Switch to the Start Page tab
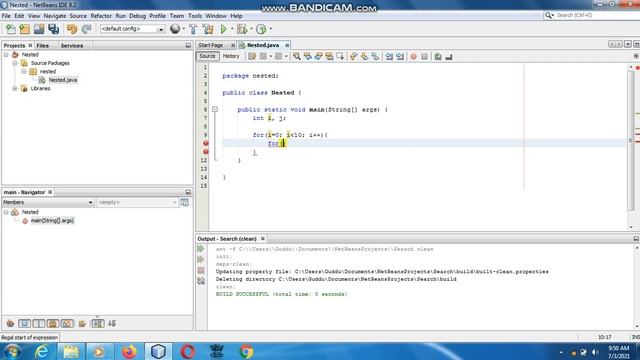Screen dimensions: 640x360 pyautogui.click(x=211, y=45)
